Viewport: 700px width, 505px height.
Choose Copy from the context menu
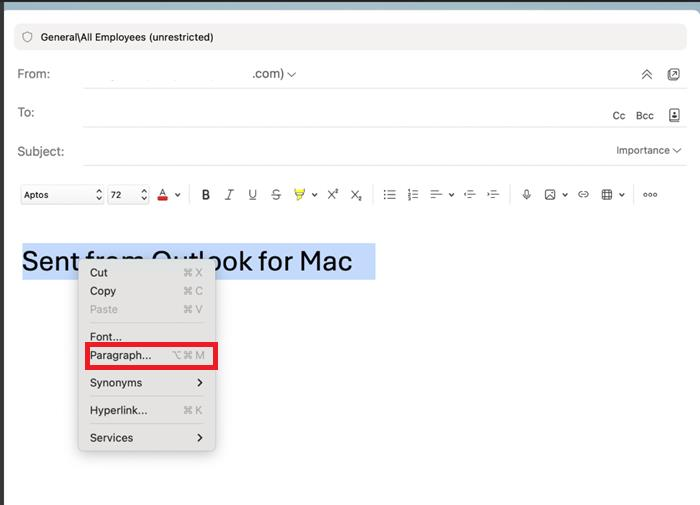[146, 291]
